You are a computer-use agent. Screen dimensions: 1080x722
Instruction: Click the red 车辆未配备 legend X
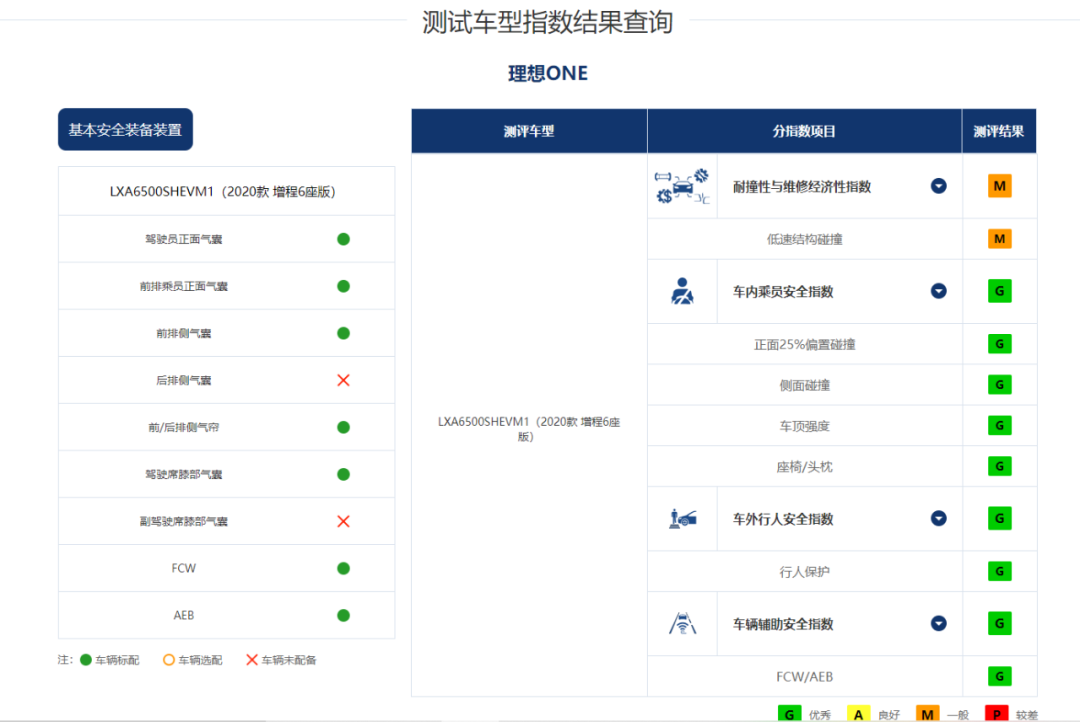[x=251, y=660]
